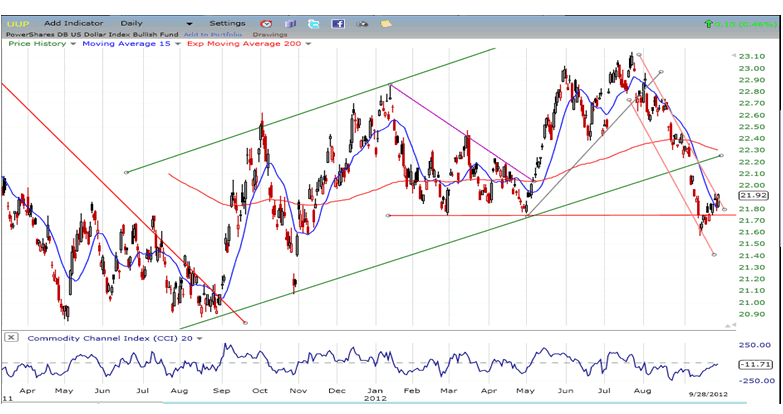Open the yellow note icon
This screenshot has width=783, height=414.
point(386,22)
